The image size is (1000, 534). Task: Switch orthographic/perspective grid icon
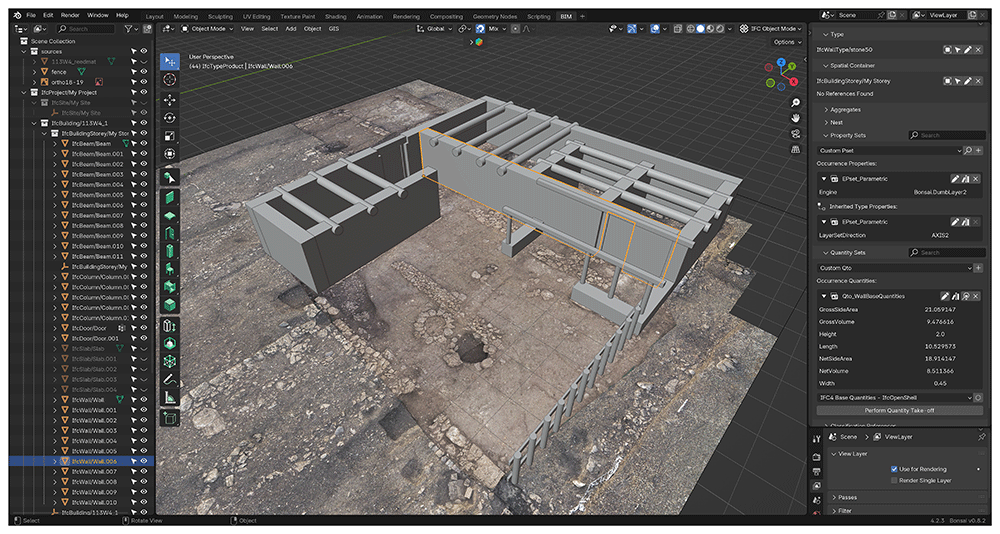pos(795,149)
